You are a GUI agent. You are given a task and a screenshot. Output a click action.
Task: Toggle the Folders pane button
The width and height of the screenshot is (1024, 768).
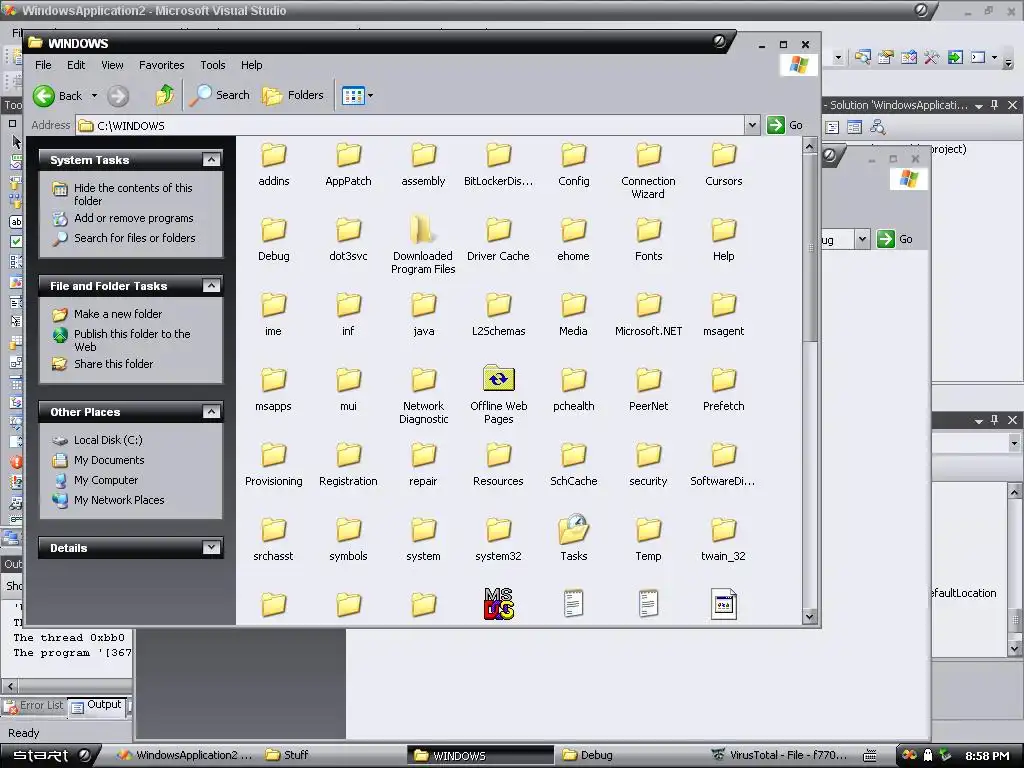click(293, 95)
